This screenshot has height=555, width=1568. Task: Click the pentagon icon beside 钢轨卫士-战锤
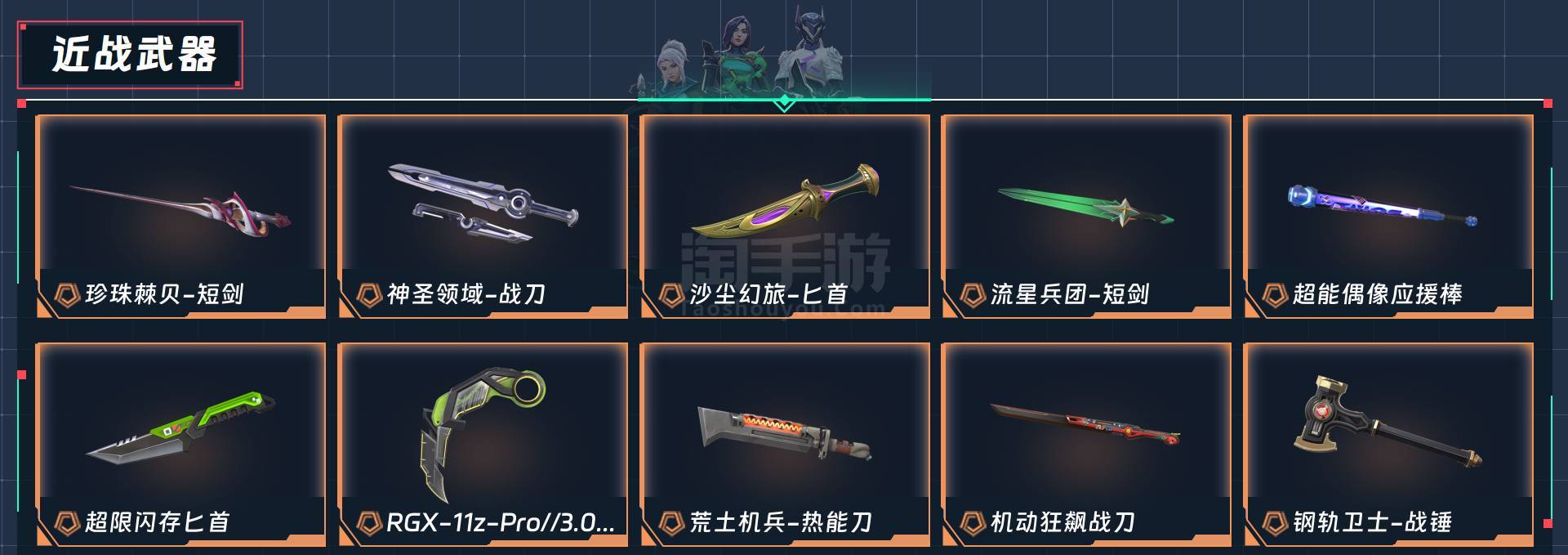(1275, 522)
